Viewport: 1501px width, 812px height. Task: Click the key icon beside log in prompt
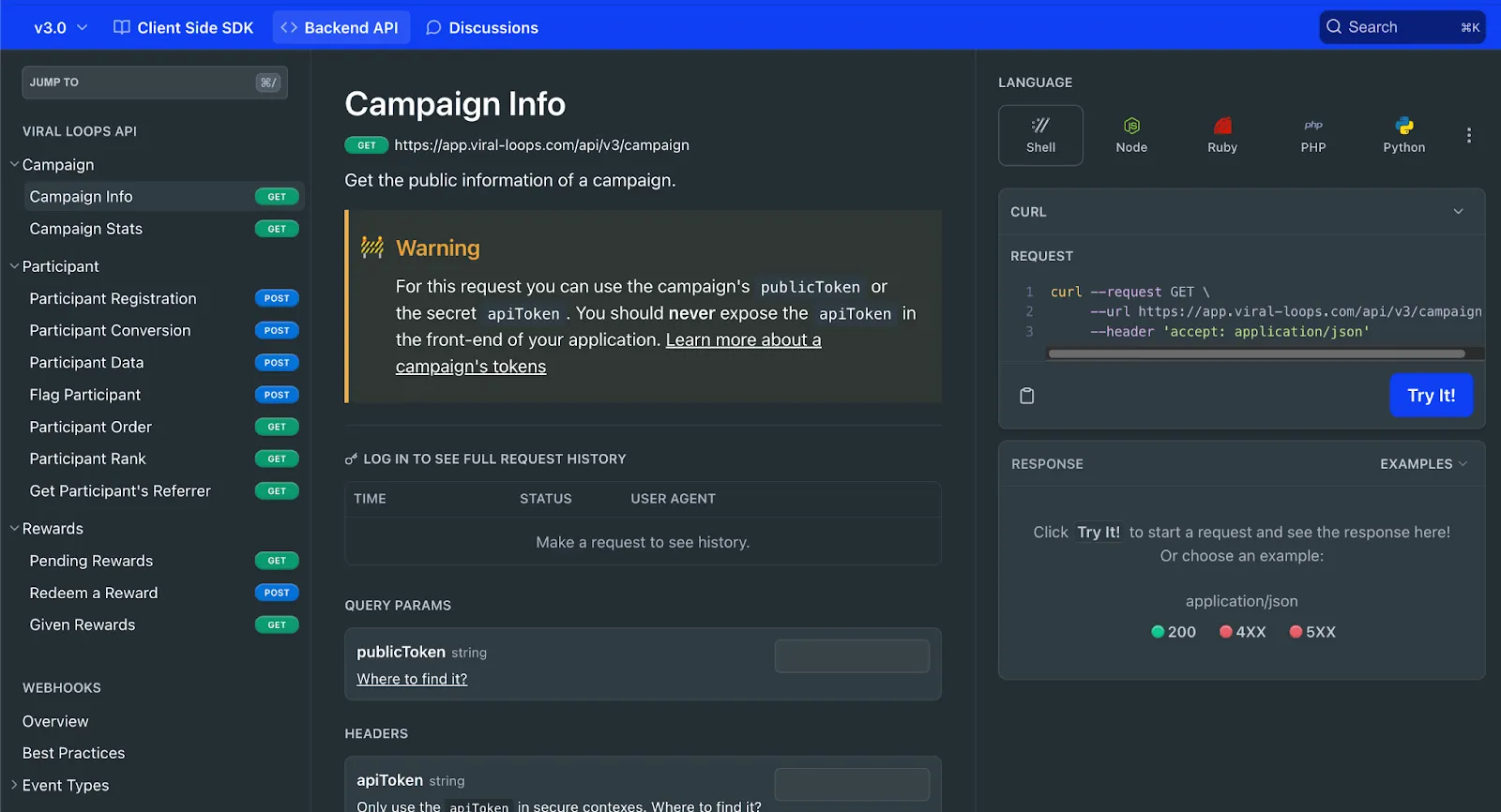[x=351, y=459]
